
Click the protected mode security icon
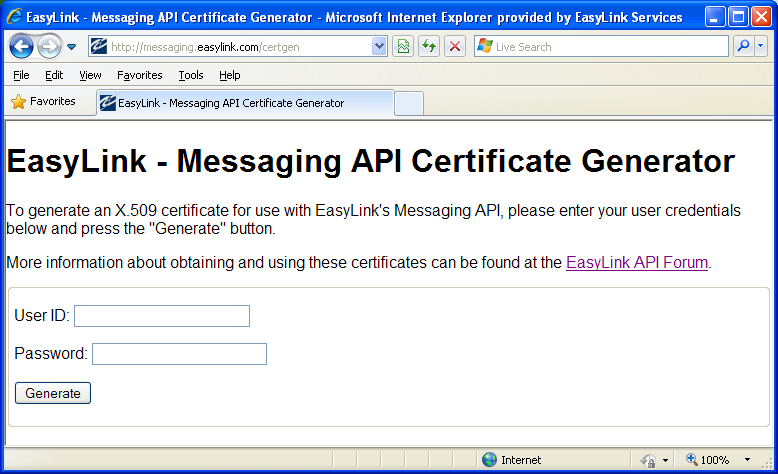(648, 460)
